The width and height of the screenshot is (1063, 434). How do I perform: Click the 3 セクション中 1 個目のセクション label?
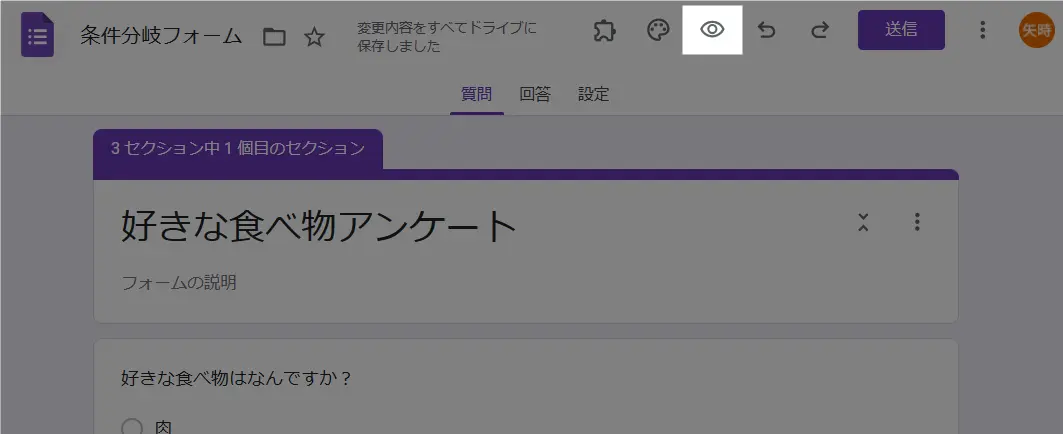coord(238,149)
